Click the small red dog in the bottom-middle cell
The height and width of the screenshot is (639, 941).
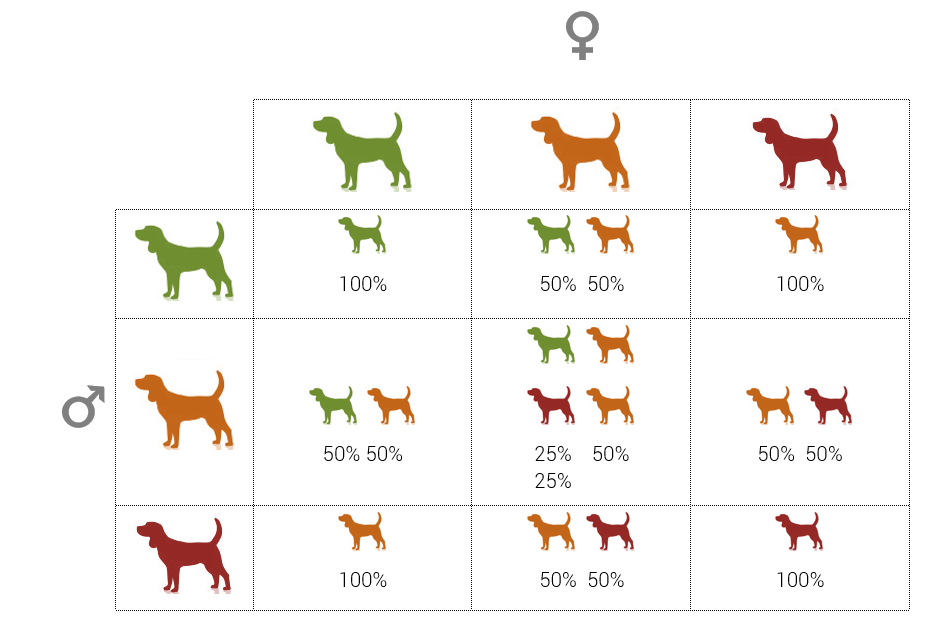(x=610, y=531)
